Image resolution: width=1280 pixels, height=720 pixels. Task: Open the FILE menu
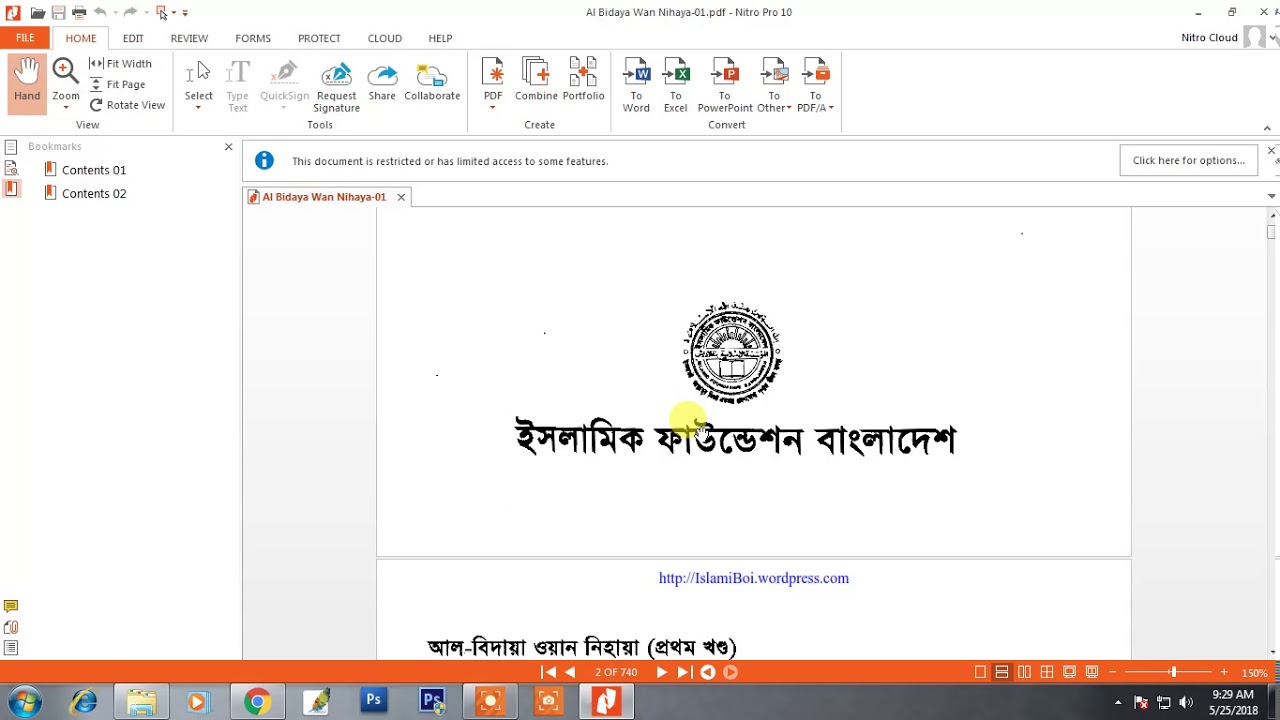pyautogui.click(x=25, y=38)
